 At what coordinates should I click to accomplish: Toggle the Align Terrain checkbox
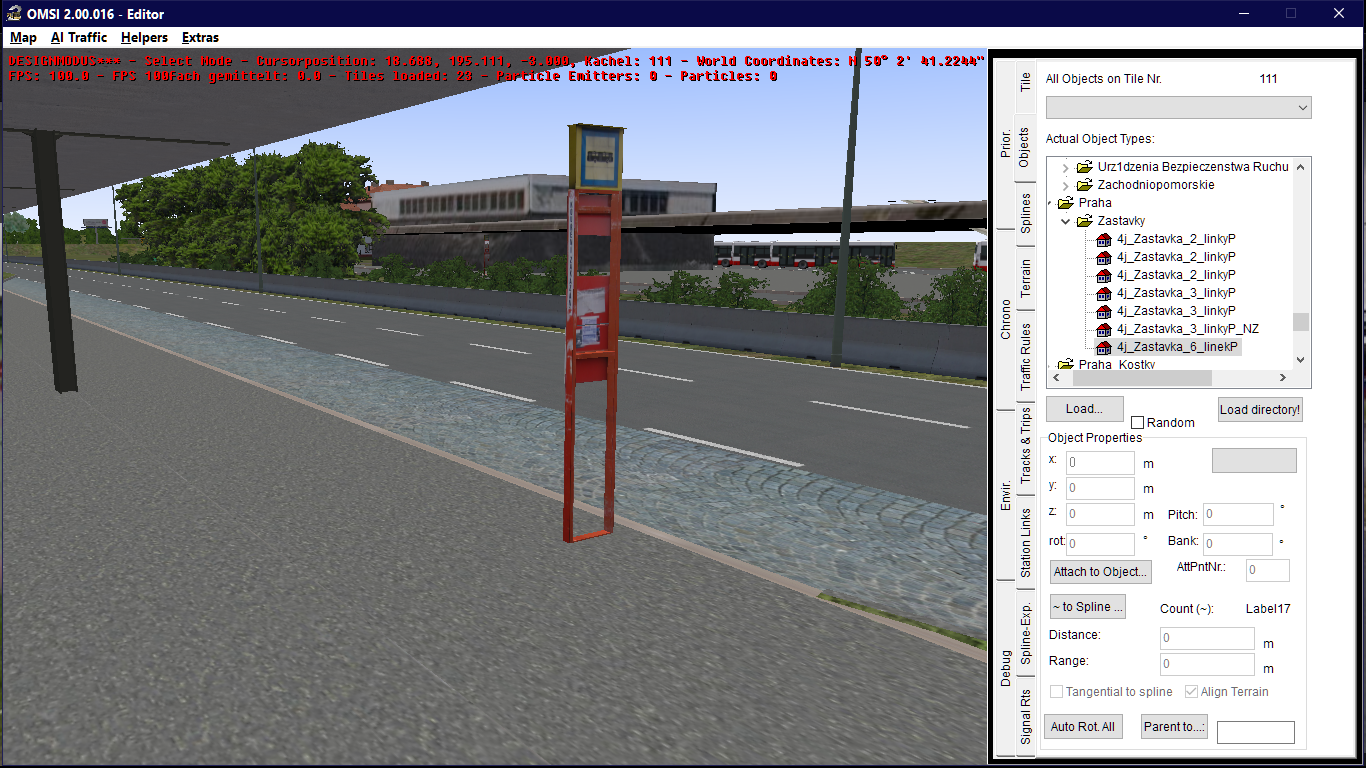(x=1191, y=692)
